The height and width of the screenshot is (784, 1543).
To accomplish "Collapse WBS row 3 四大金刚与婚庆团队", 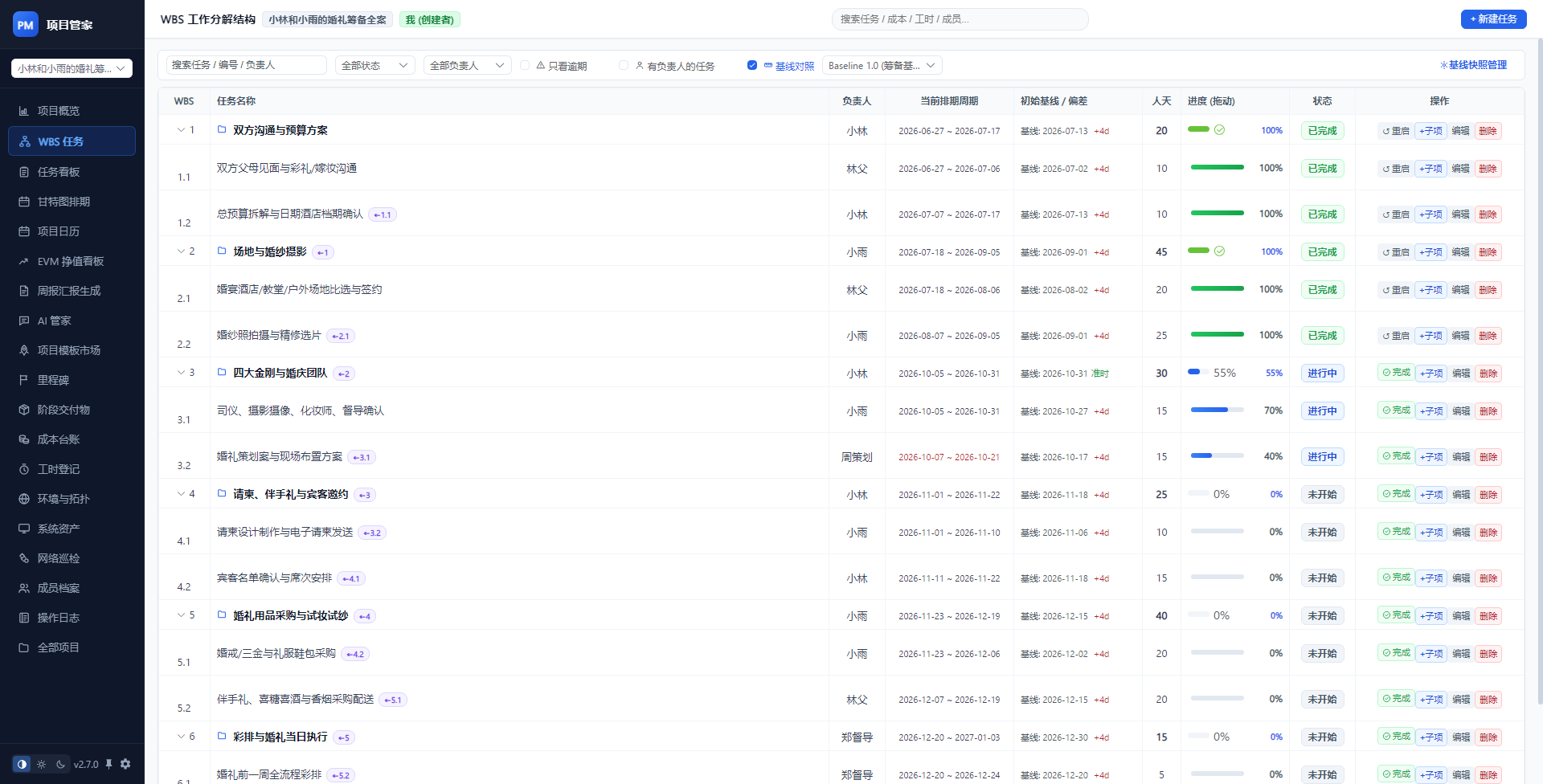I will pos(181,373).
